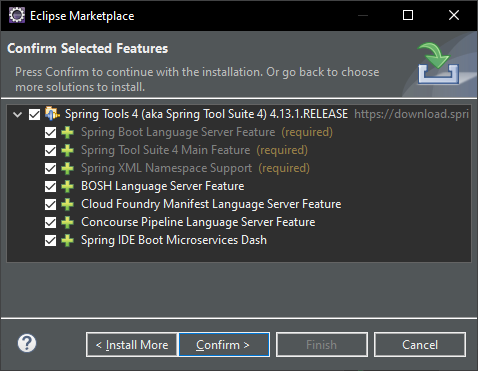Click the Eclipse Marketplace title bar icon
Viewport: 478px width, 371px height.
coord(17,15)
